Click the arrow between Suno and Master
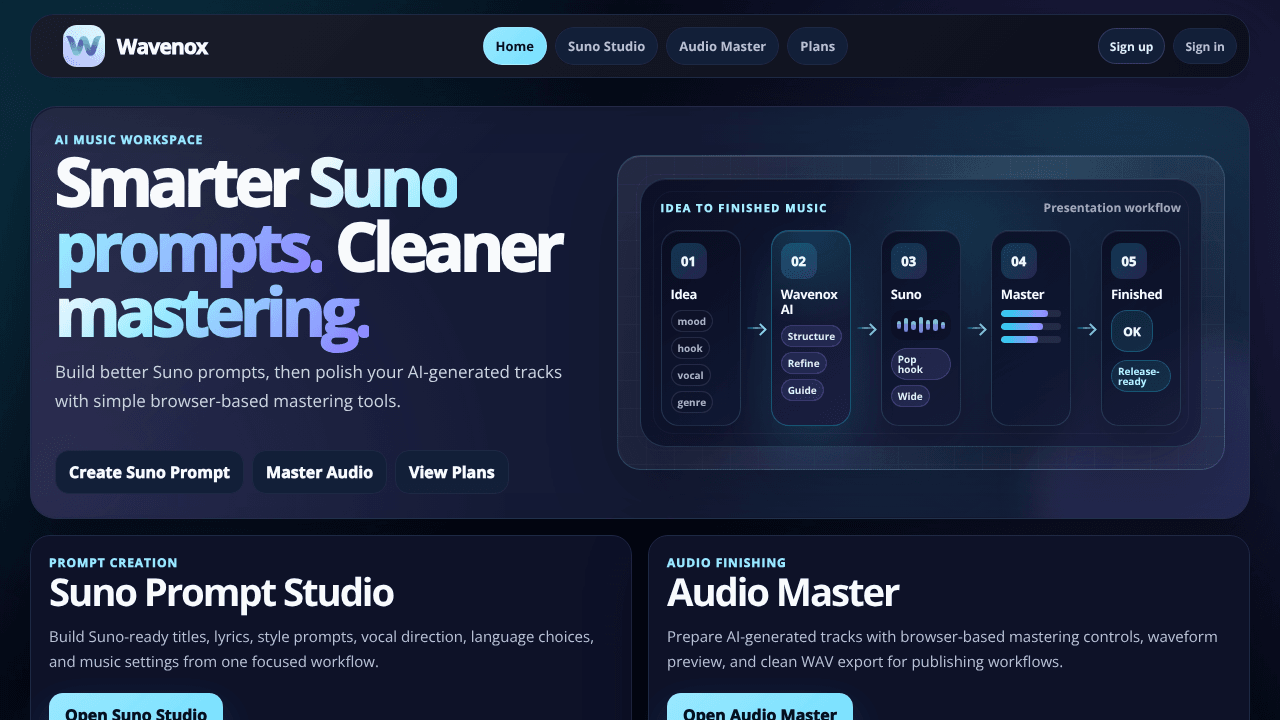 (x=976, y=328)
